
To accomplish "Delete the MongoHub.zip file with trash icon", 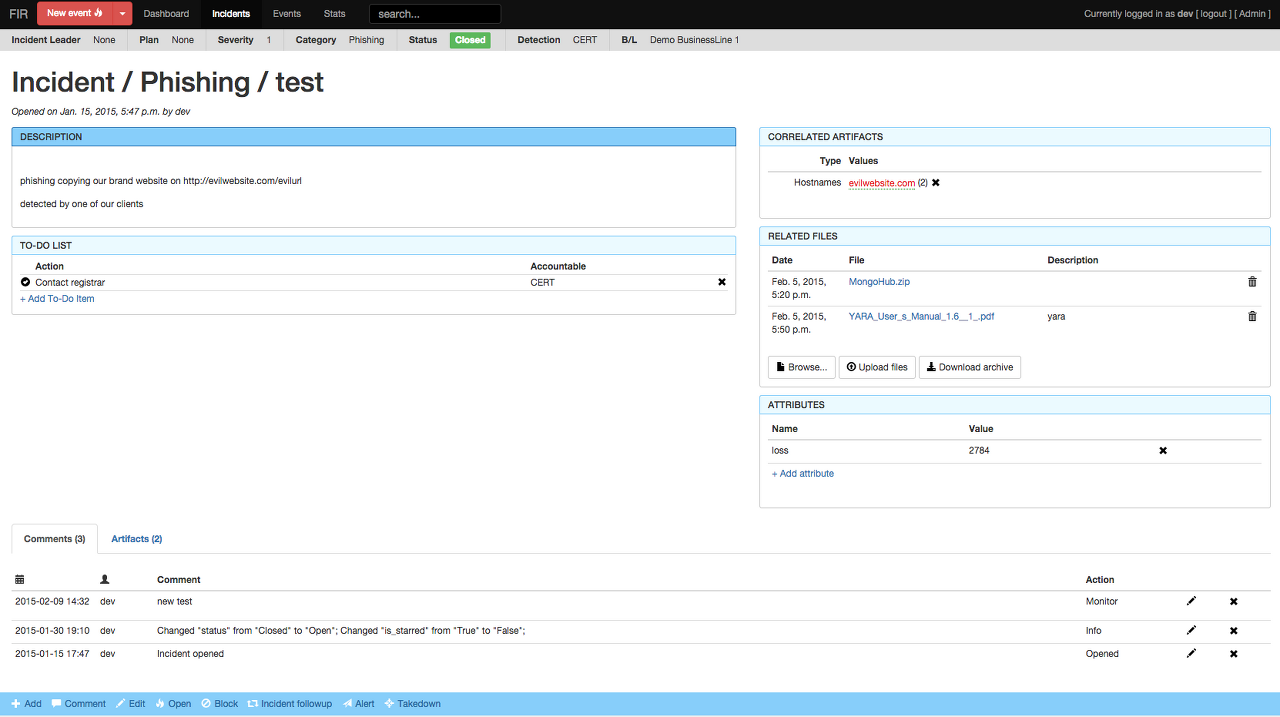I will tap(1252, 282).
